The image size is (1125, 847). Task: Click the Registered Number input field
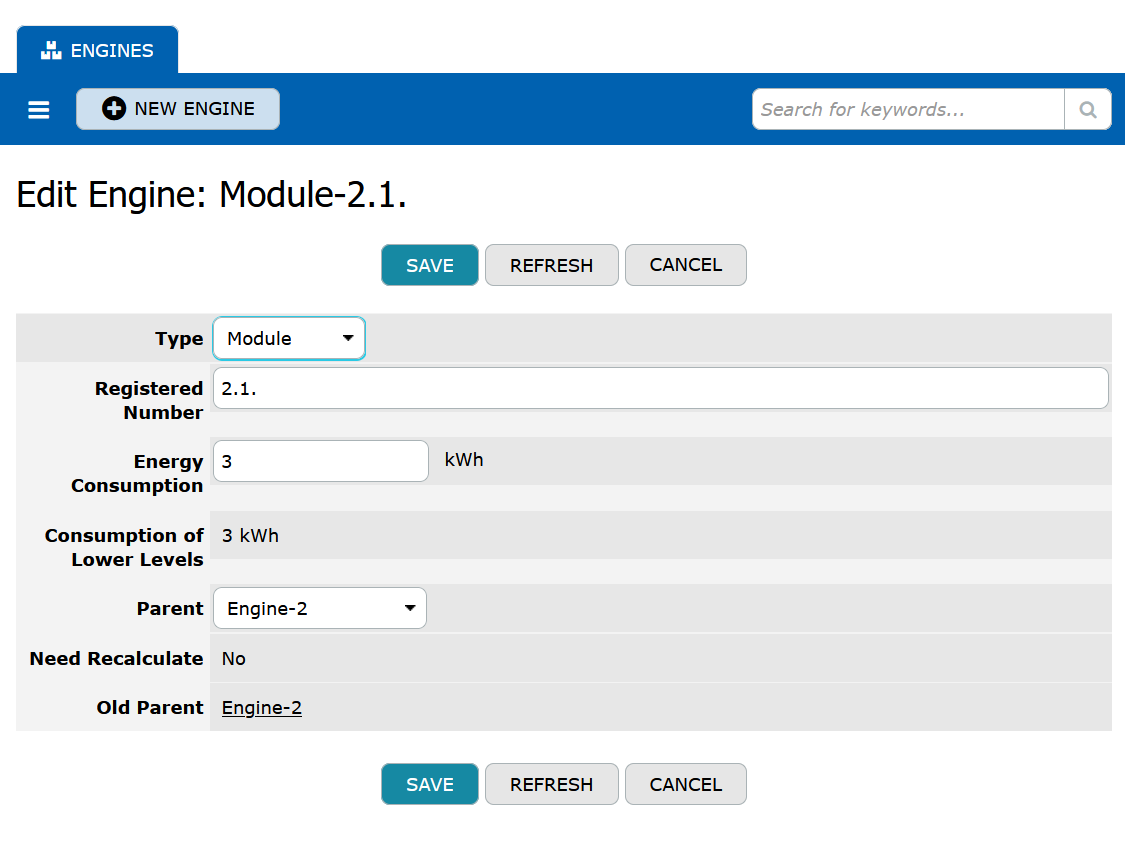pyautogui.click(x=661, y=389)
